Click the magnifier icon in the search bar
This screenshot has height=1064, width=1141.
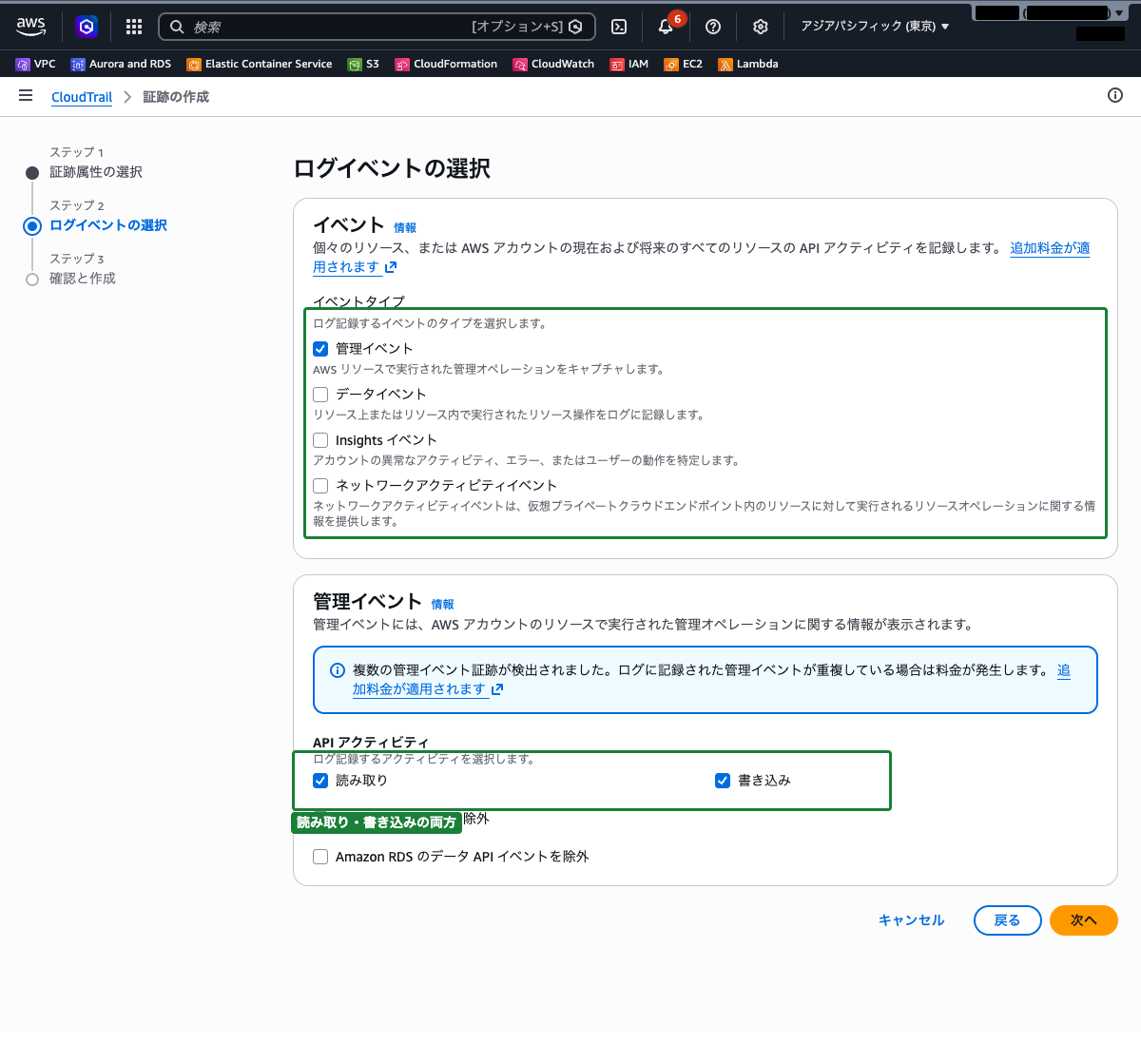177,27
